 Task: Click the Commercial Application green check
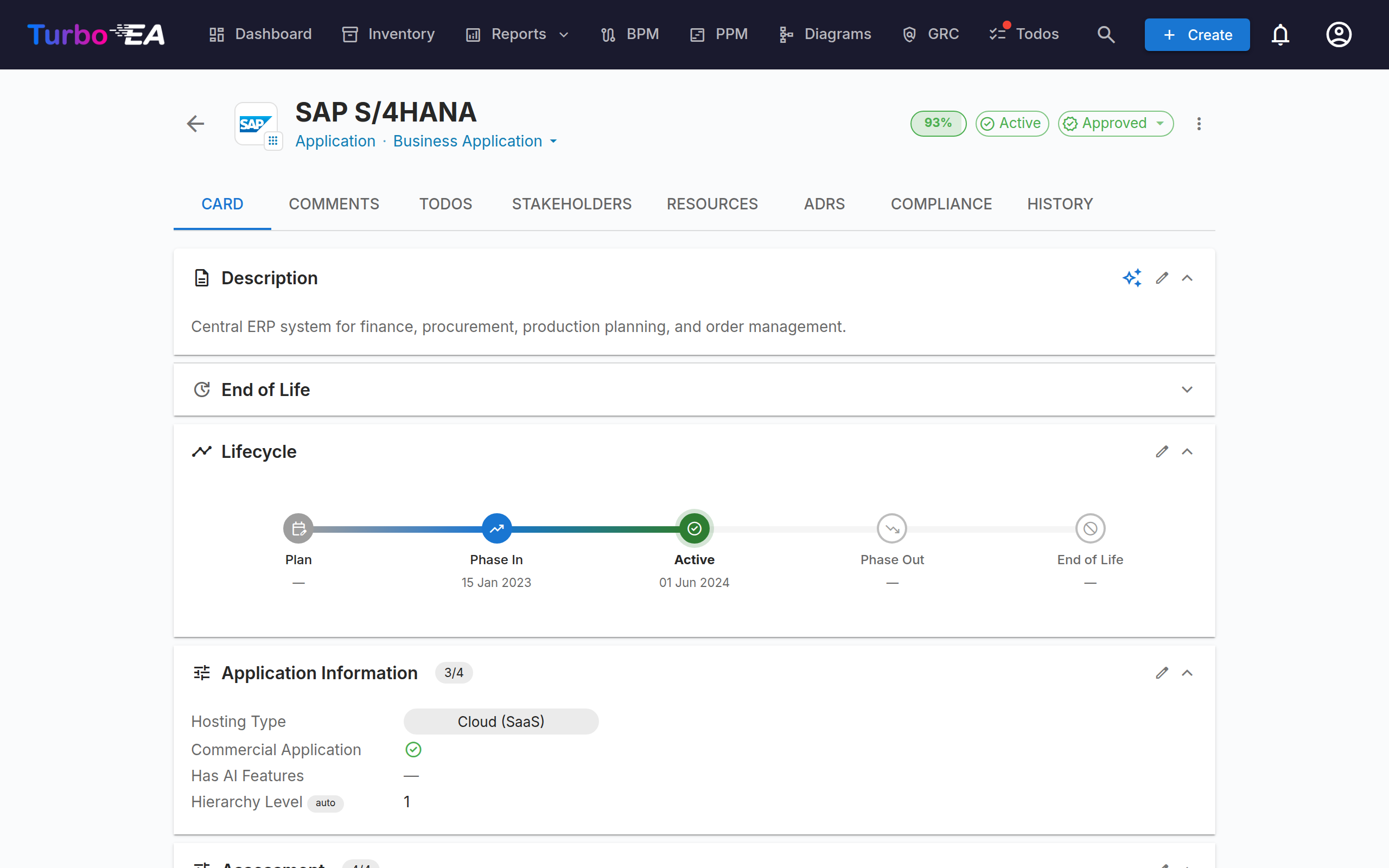(x=413, y=750)
